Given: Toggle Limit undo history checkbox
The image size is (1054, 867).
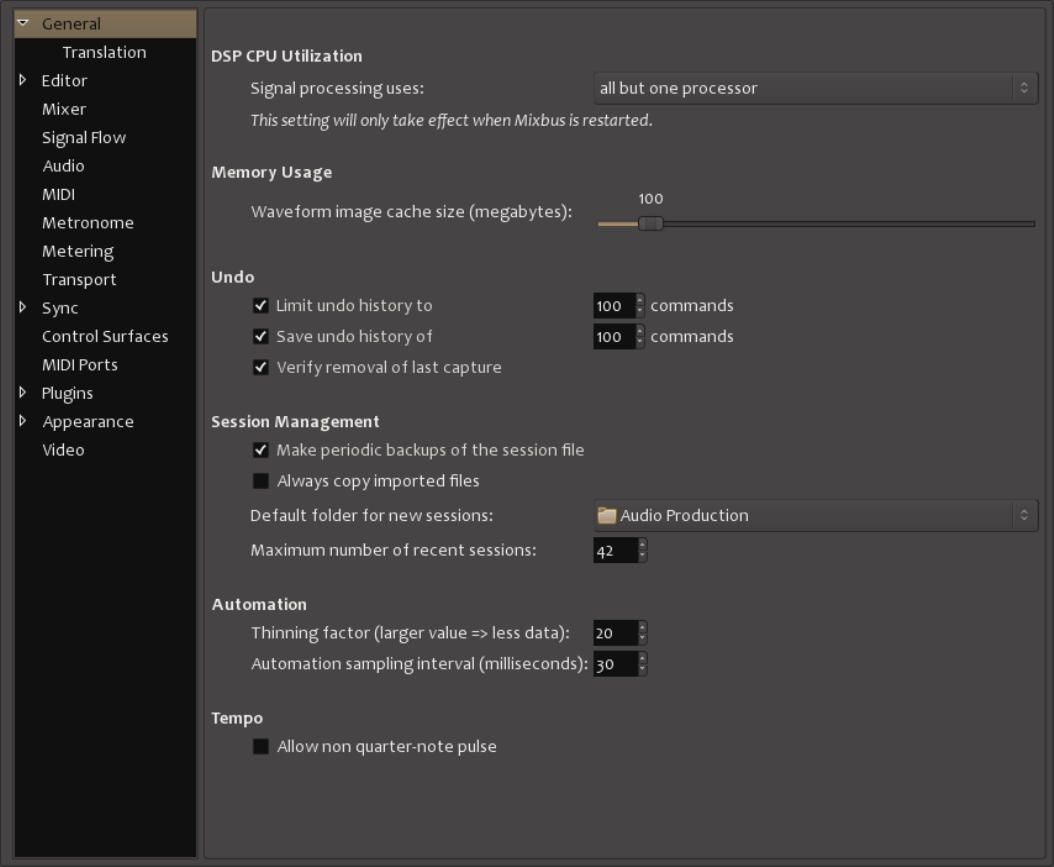Looking at the screenshot, I should point(261,306).
